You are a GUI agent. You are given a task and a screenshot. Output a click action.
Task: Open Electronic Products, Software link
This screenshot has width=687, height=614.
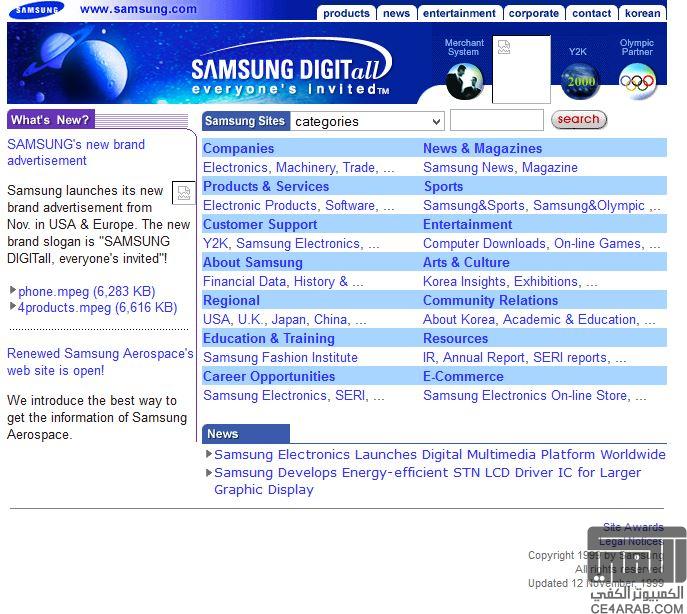pos(298,206)
